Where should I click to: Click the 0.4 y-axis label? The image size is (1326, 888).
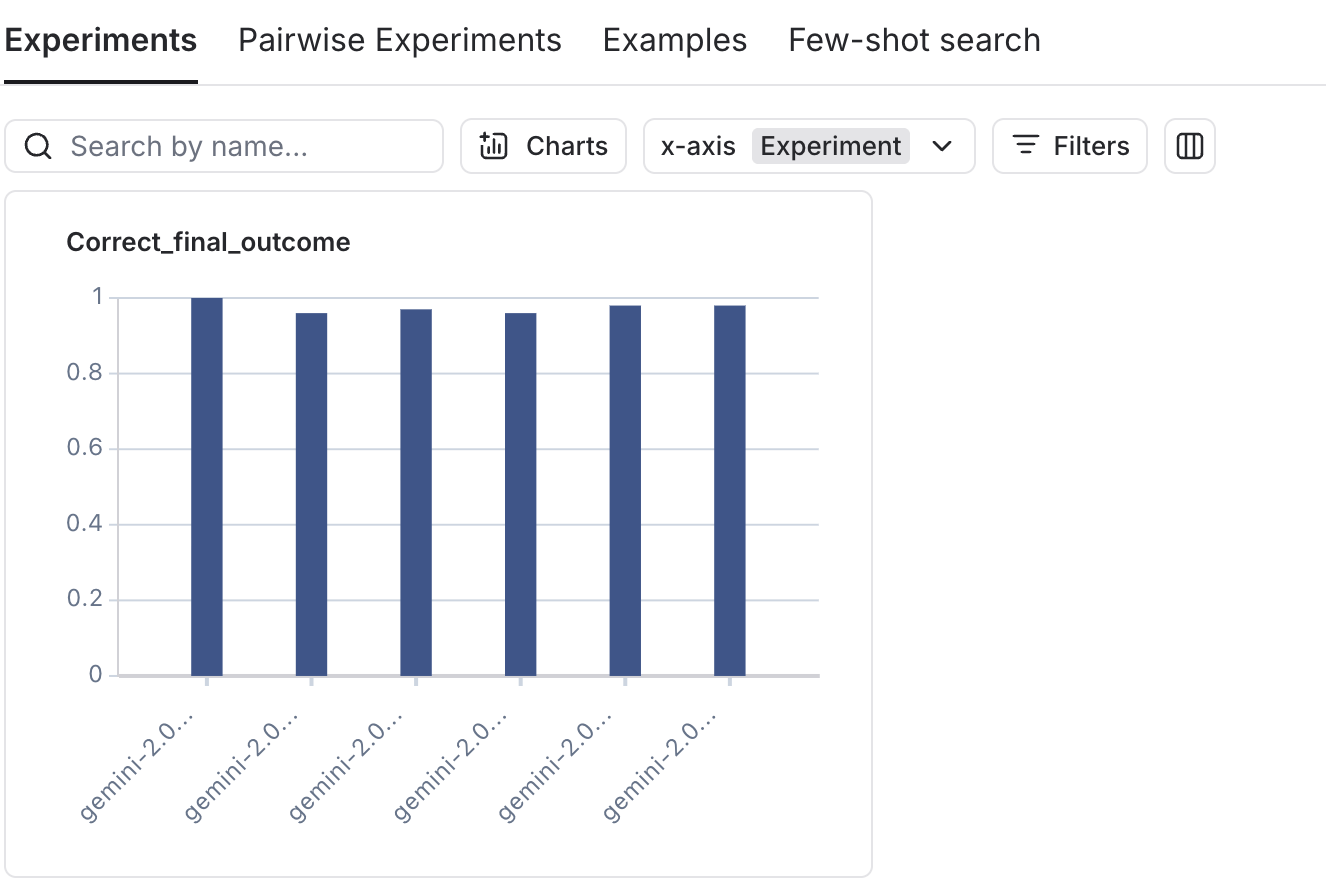(85, 524)
